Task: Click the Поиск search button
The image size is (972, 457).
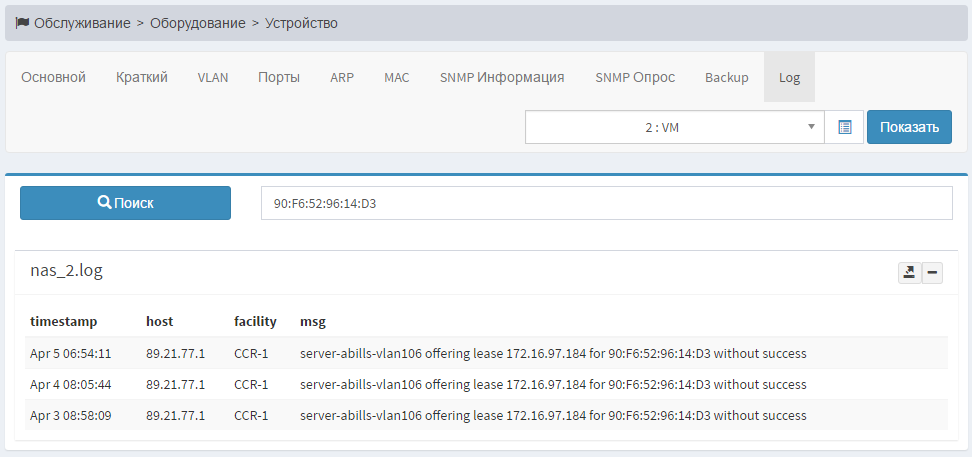Action: click(126, 202)
